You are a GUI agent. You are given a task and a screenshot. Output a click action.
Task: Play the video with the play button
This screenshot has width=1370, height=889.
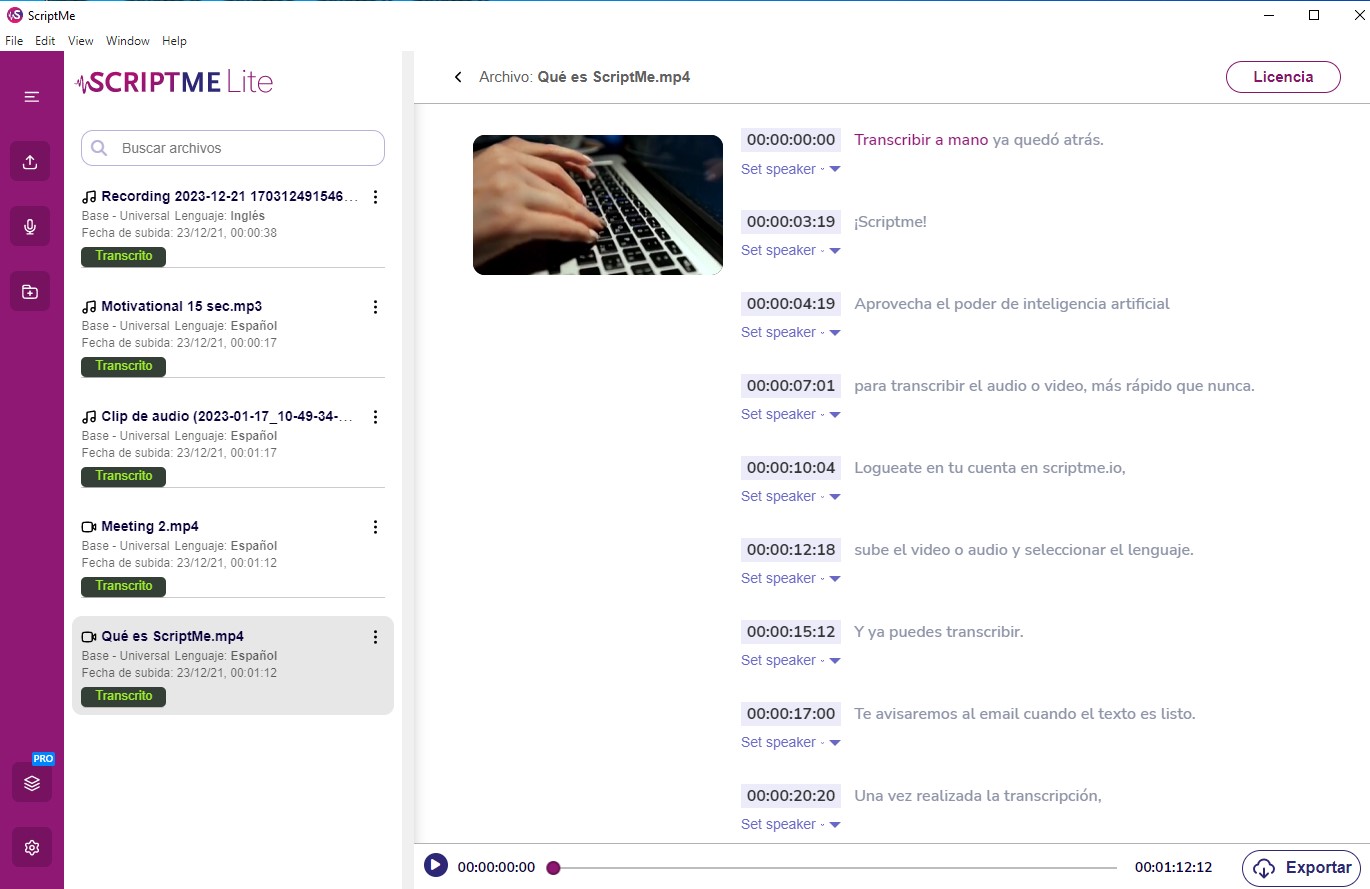[x=435, y=866]
